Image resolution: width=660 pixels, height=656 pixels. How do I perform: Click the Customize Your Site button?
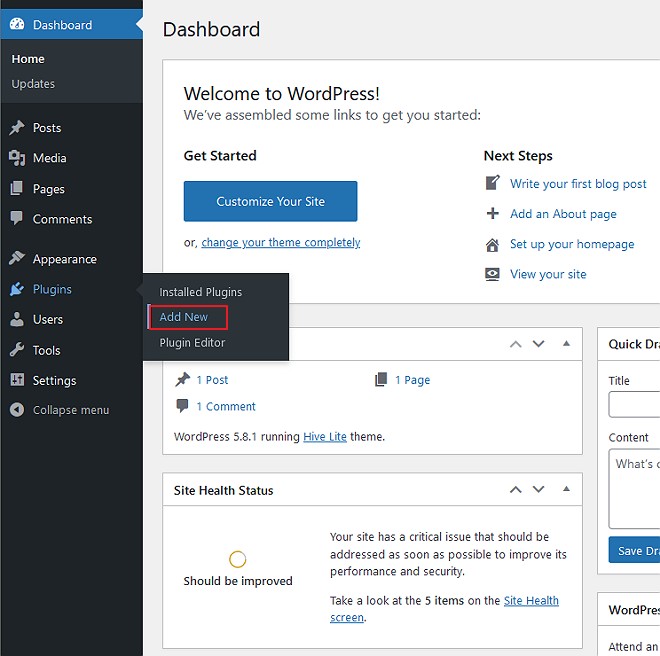[270, 201]
